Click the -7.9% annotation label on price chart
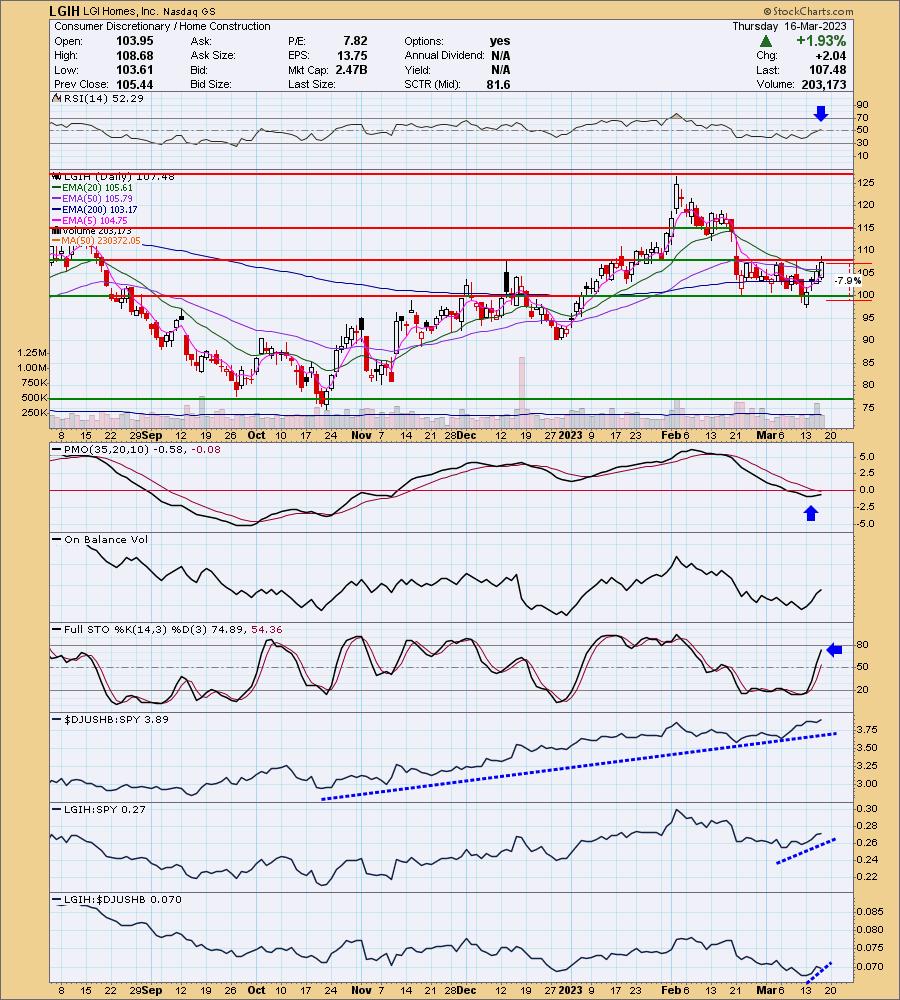Screen dimensions: 900x1000 848,281
